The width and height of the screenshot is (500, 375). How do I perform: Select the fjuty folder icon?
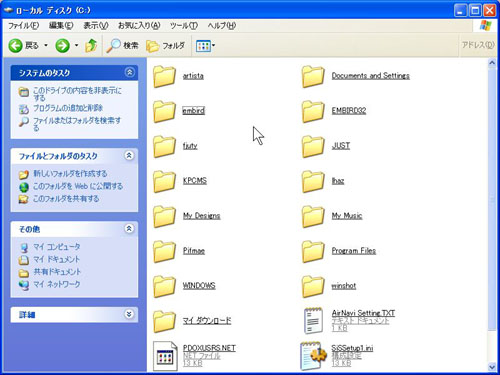[164, 146]
